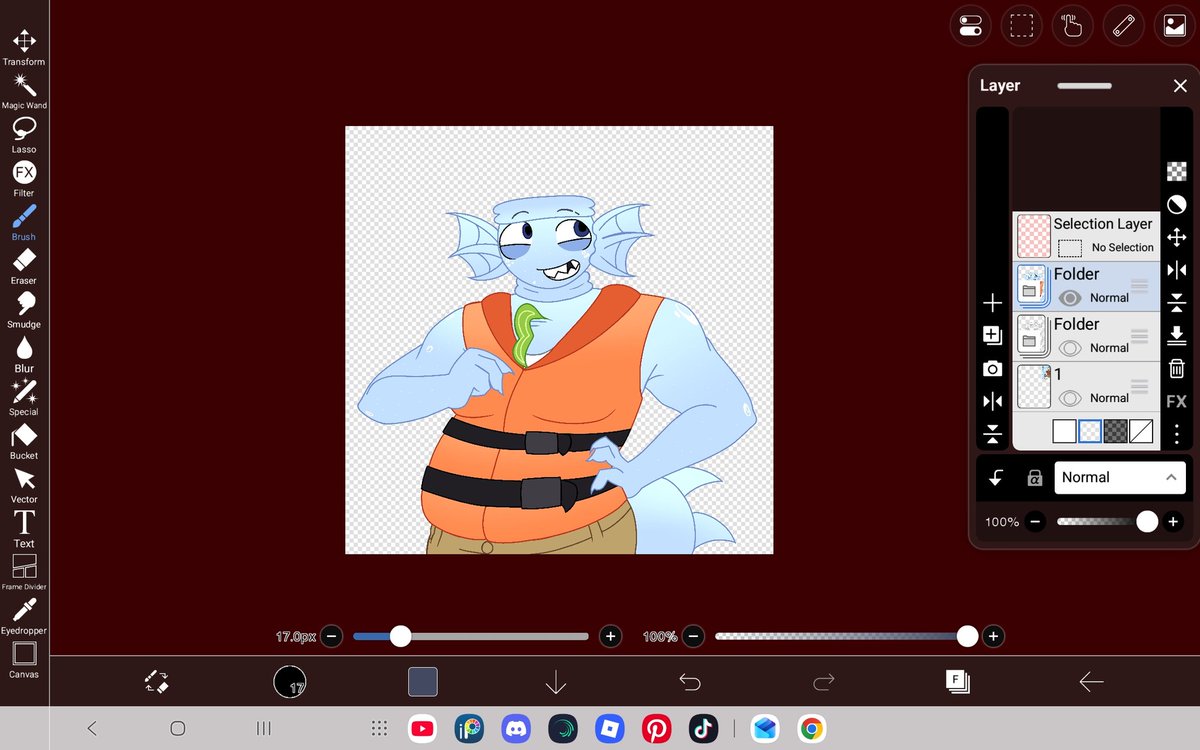
Task: Toggle visibility of layer 1
Action: click(1070, 398)
